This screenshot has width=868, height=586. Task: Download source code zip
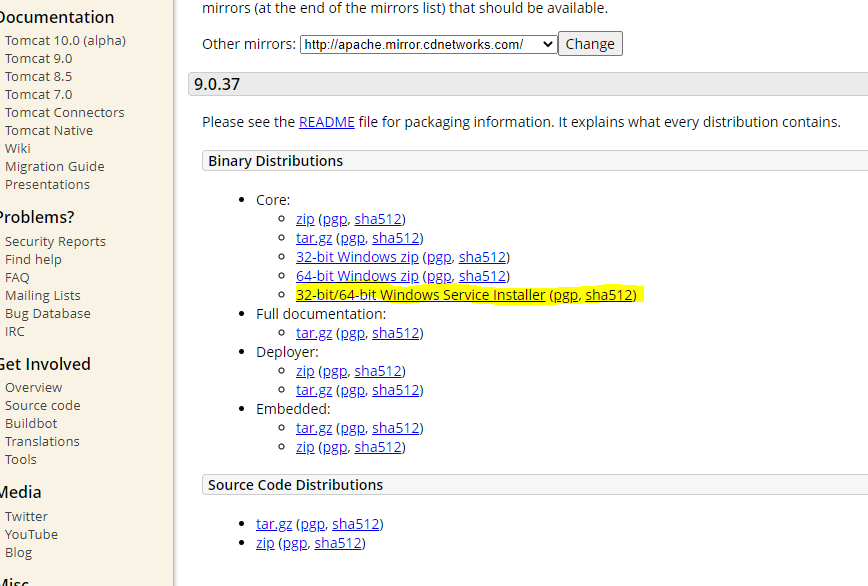tap(265, 543)
